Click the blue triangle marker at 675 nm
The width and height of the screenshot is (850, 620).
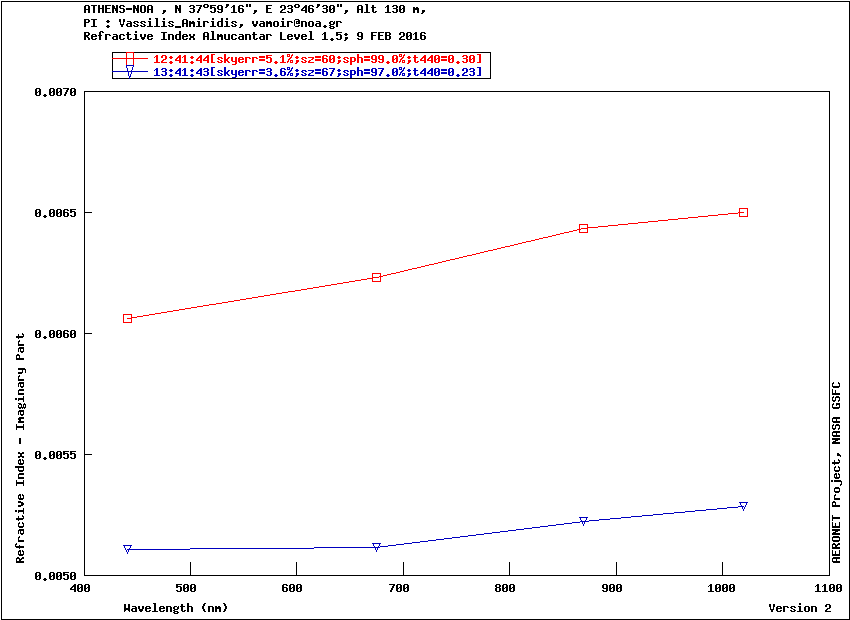click(x=377, y=547)
